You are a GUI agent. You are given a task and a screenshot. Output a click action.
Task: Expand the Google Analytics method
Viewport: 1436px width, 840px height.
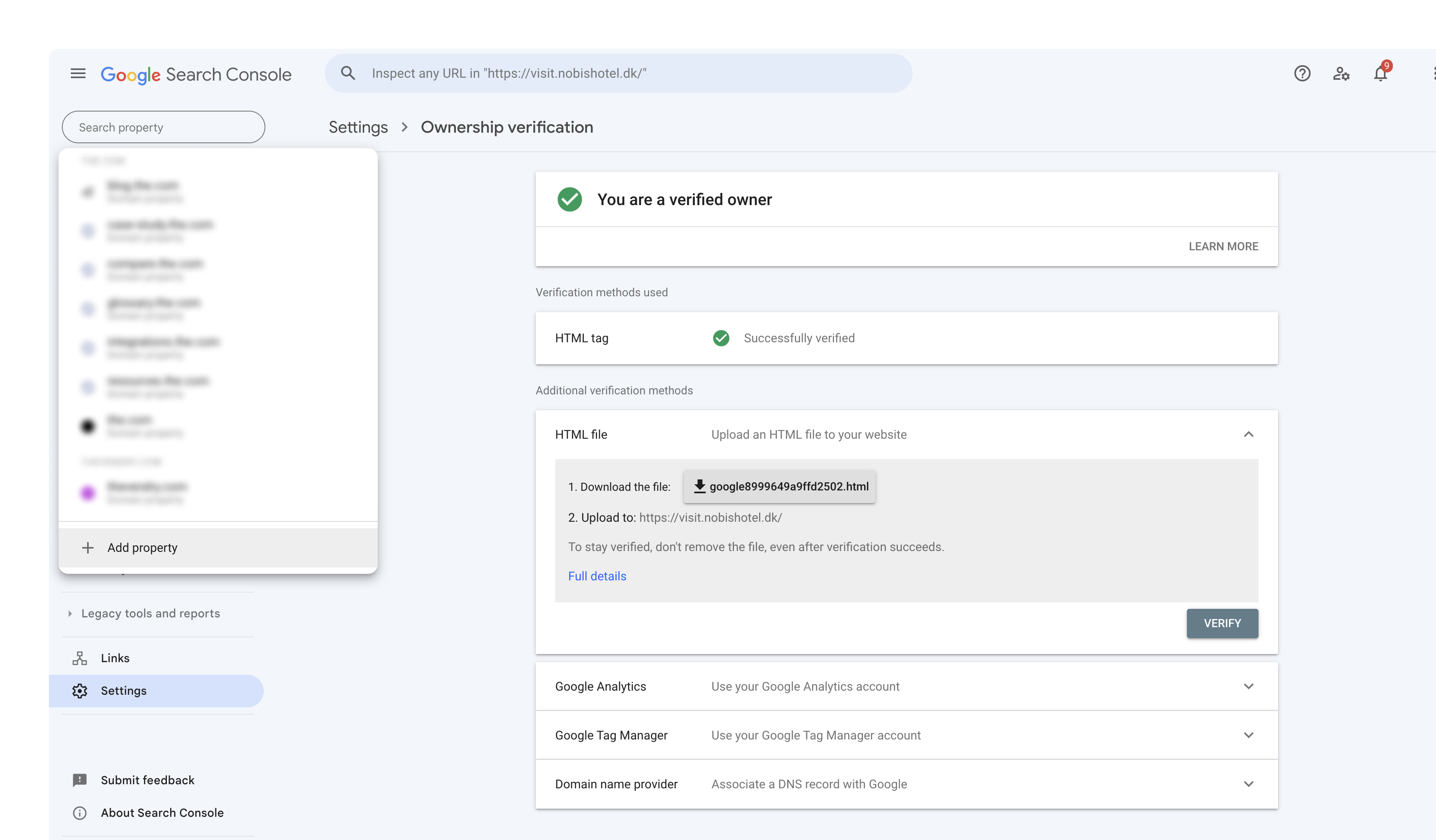pos(1248,686)
